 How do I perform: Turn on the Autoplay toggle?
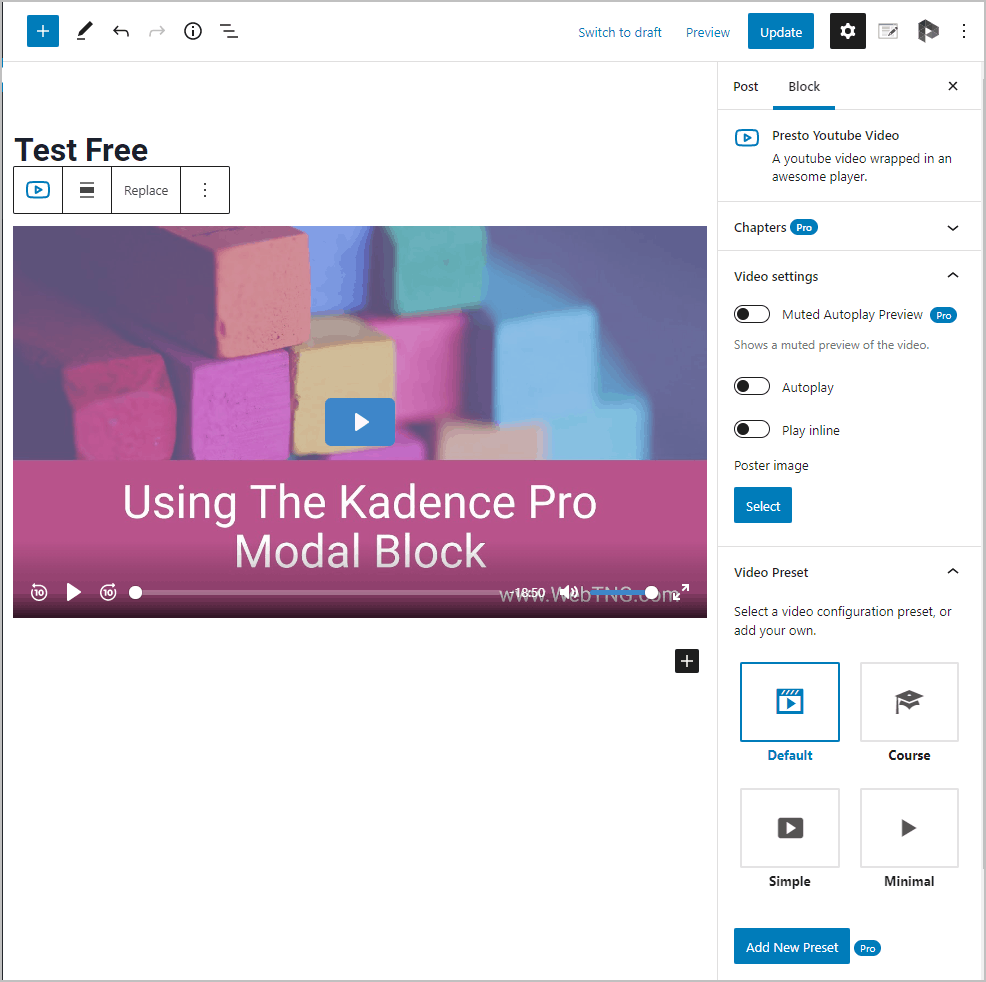click(752, 387)
